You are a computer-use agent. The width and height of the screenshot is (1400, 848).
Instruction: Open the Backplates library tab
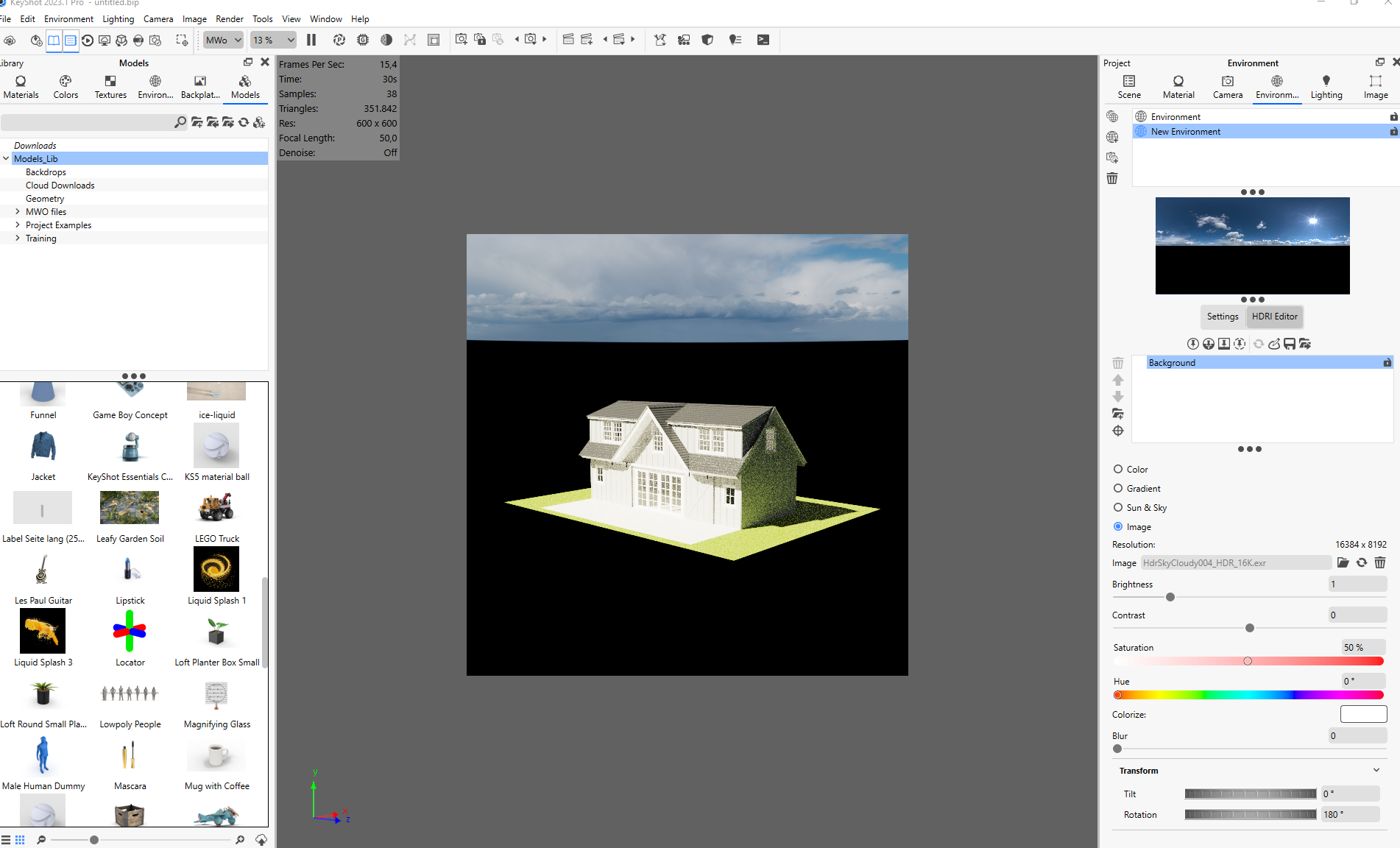200,87
